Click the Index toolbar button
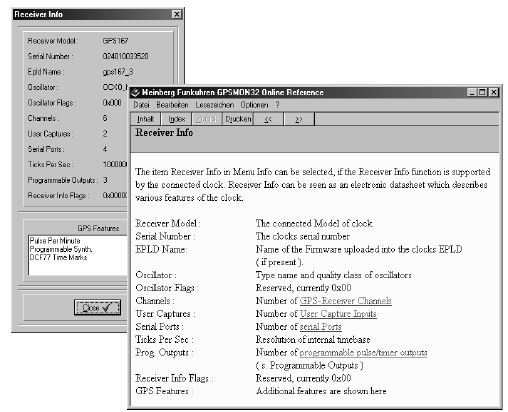This screenshot has height=412, width=508. (x=176, y=119)
